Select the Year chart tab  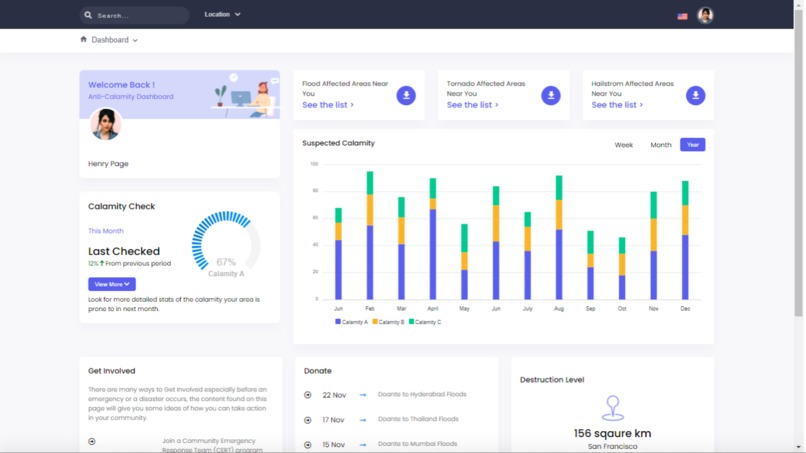click(692, 144)
